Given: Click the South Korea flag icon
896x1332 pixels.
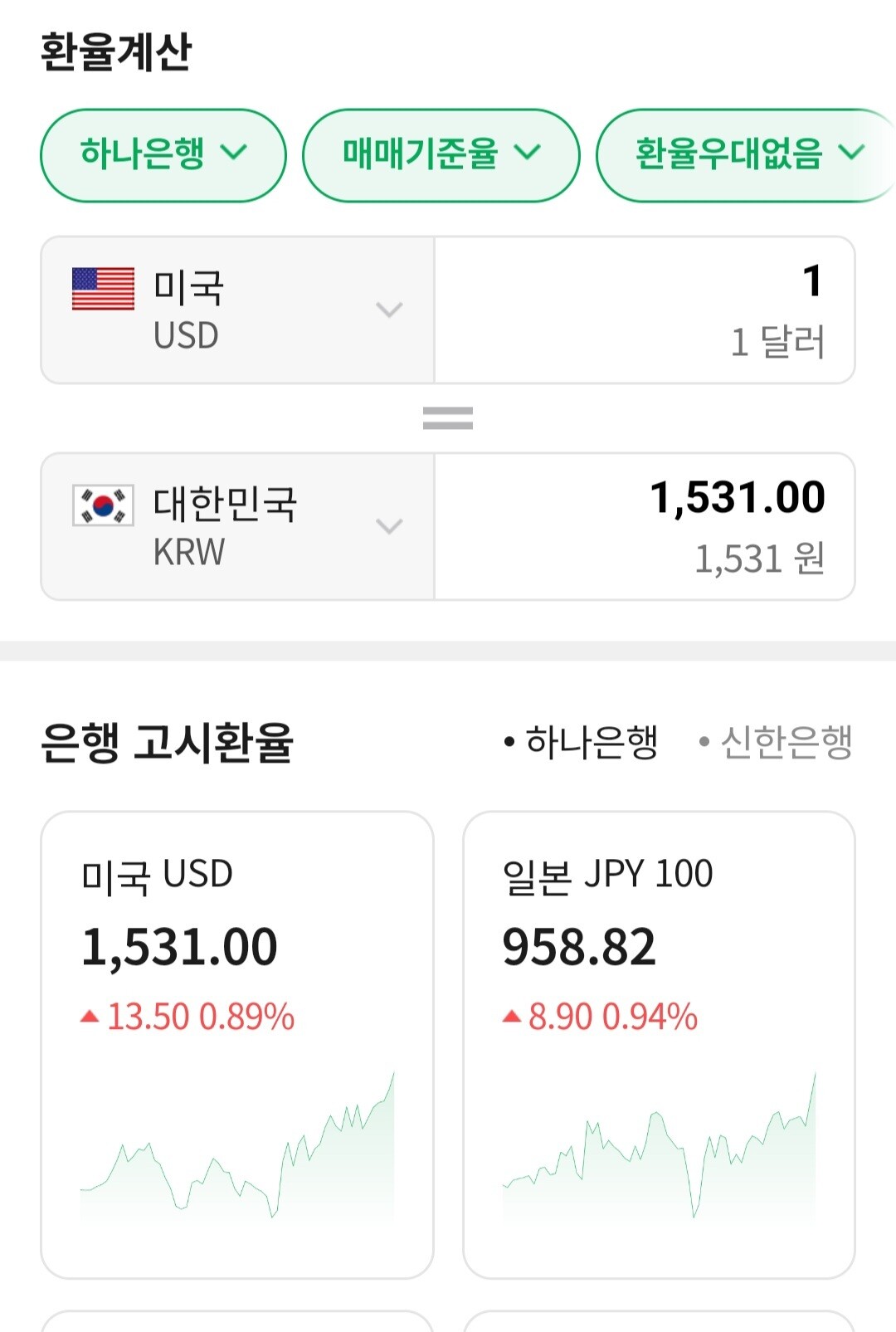Looking at the screenshot, I should (x=103, y=505).
